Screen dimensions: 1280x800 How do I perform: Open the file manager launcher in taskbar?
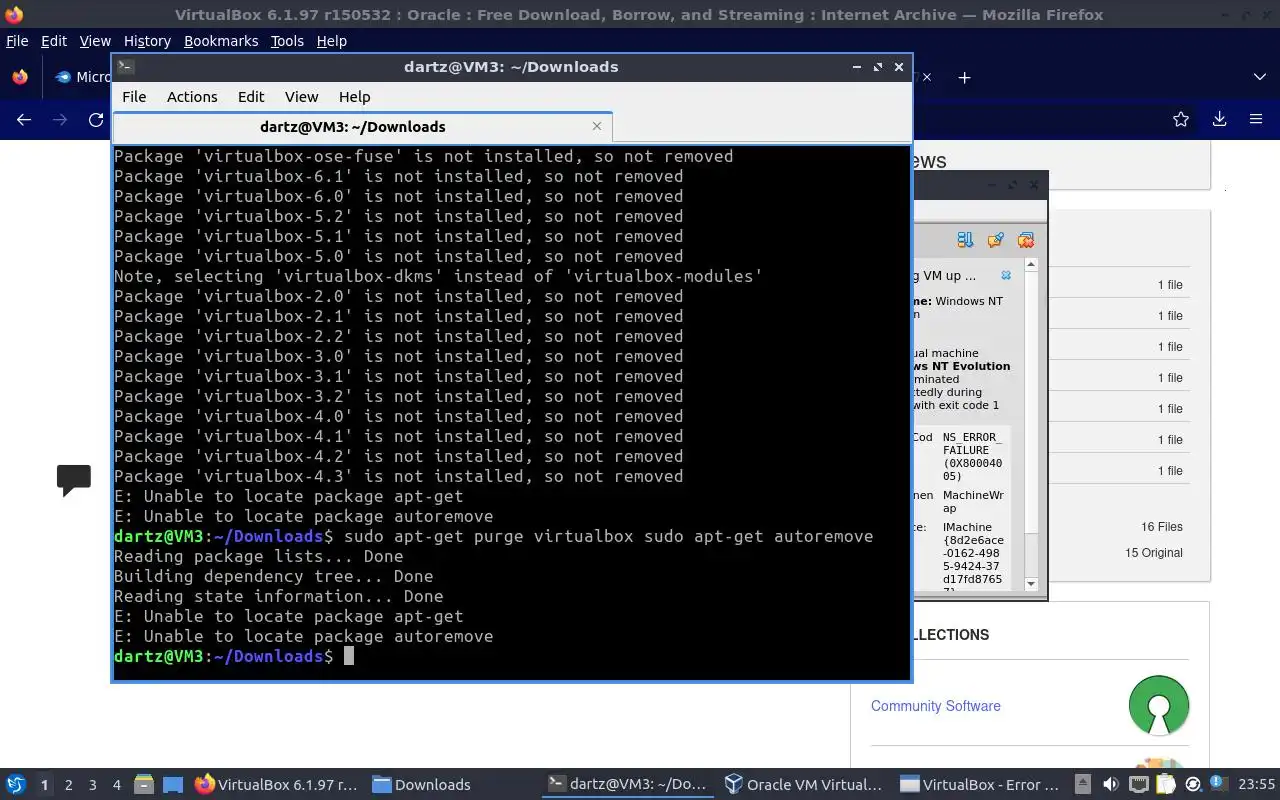tap(143, 785)
